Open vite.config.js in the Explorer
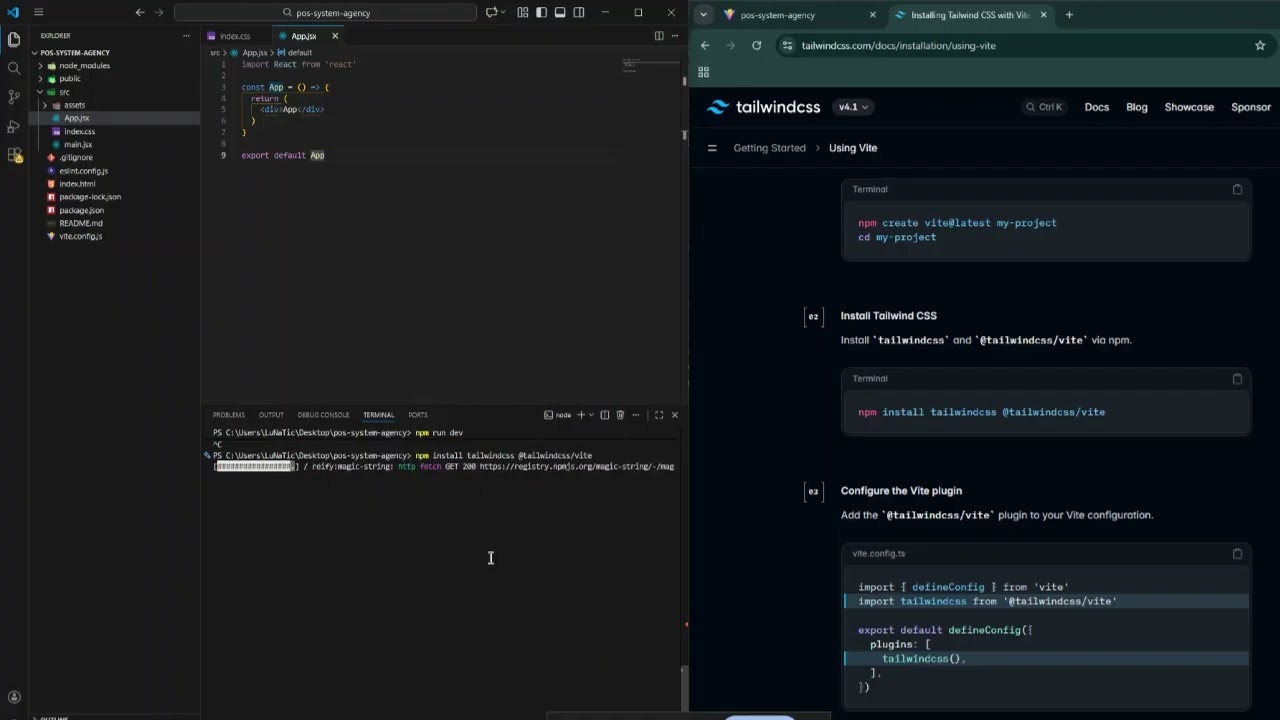This screenshot has height=720, width=1280. click(80, 237)
